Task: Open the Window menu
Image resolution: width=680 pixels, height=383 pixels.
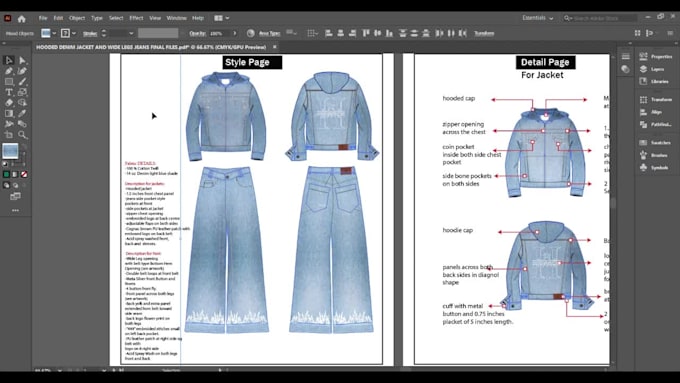Action: pos(177,18)
